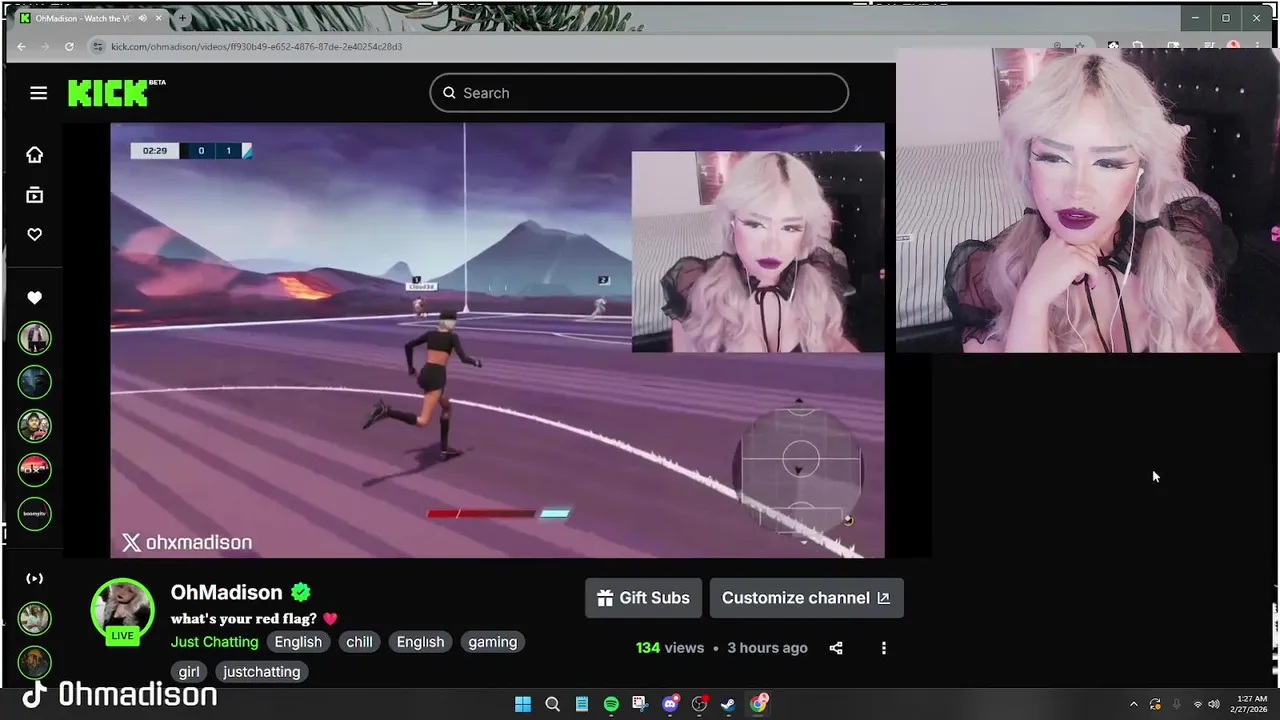
Task: Open volume control in the system tray
Action: [1214, 704]
